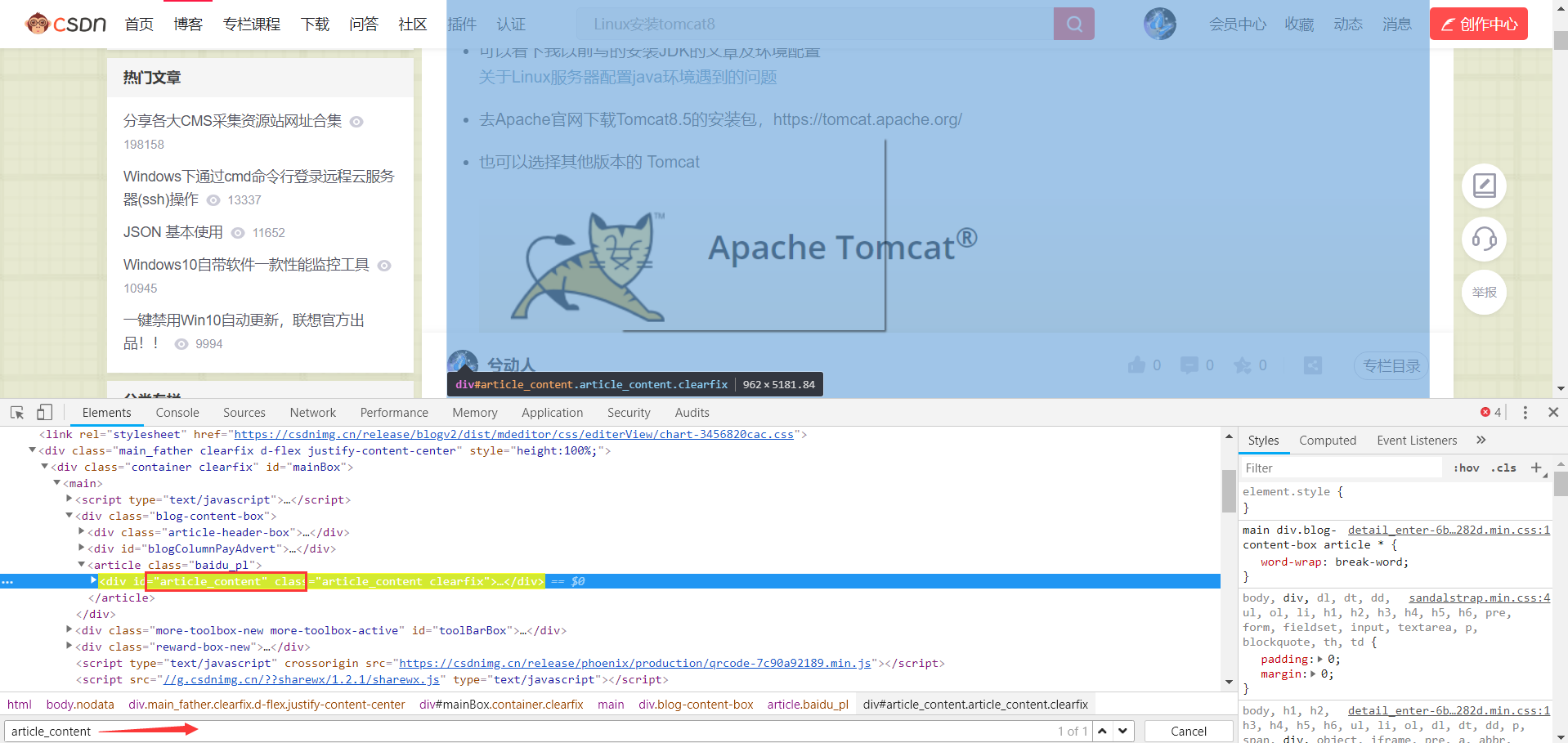Open the Application tab
1568x743 pixels.
553,413
